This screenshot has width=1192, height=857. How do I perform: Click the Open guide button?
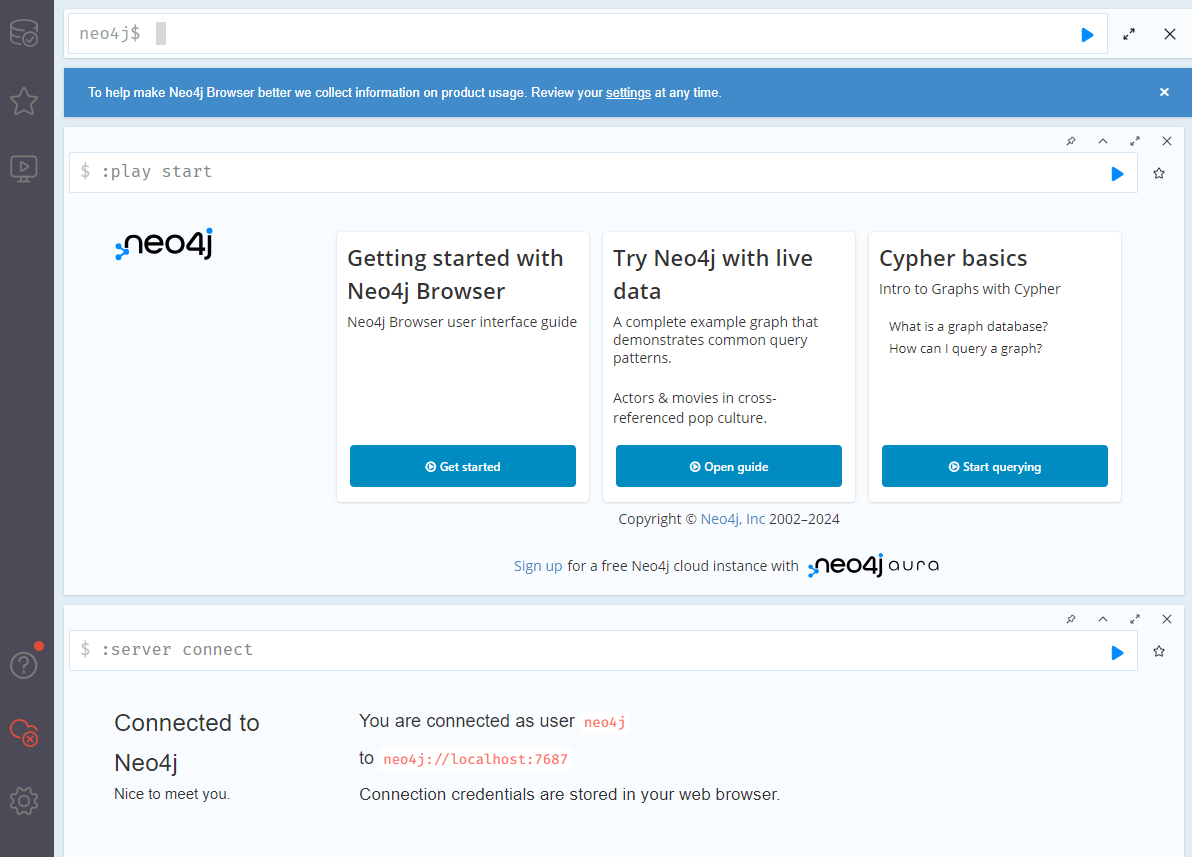[728, 466]
